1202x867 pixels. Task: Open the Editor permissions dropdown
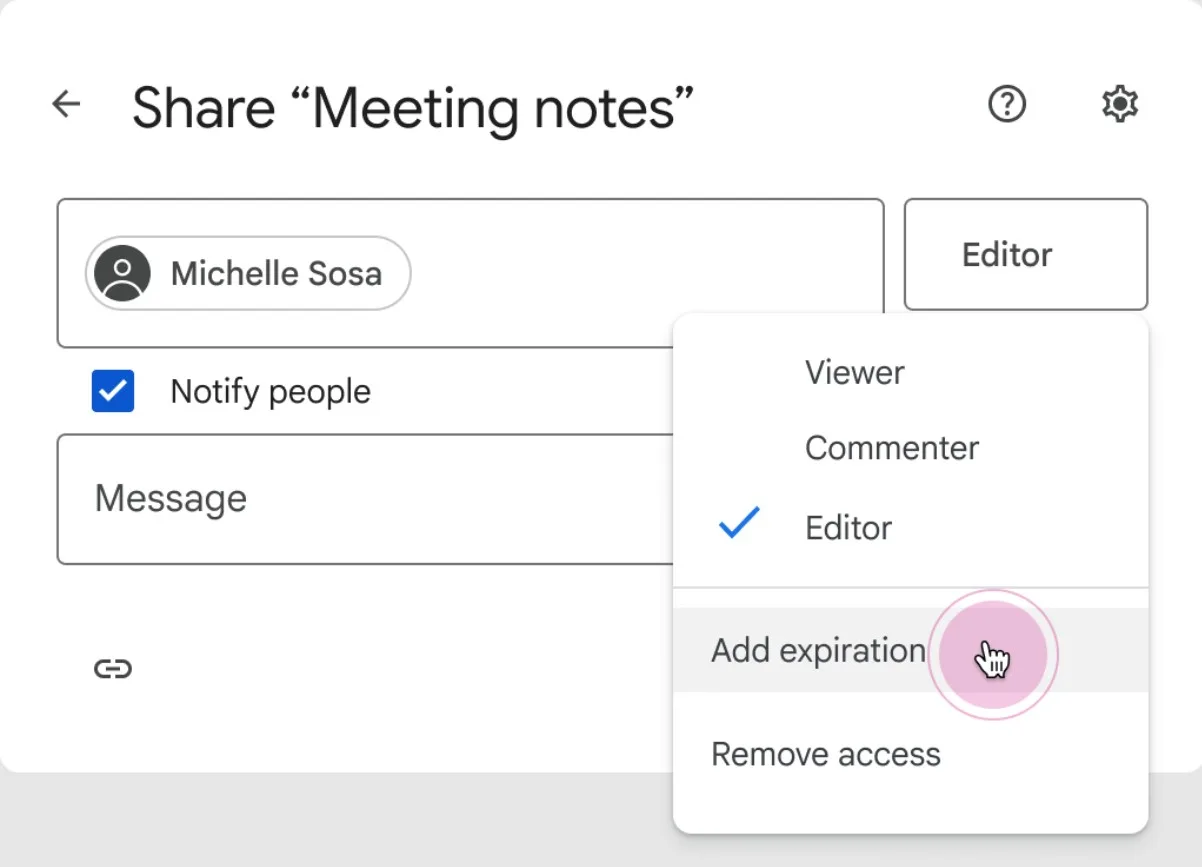(1005, 254)
